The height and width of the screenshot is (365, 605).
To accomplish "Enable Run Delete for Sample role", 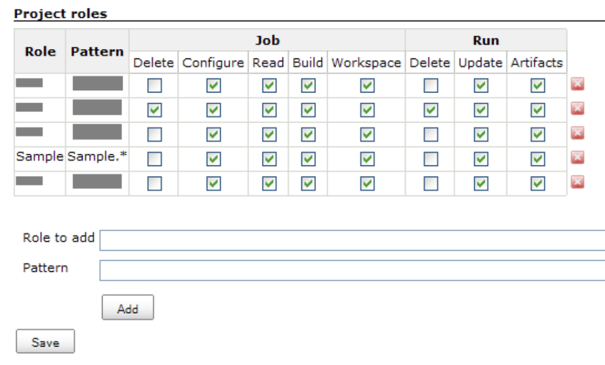I will click(431, 159).
